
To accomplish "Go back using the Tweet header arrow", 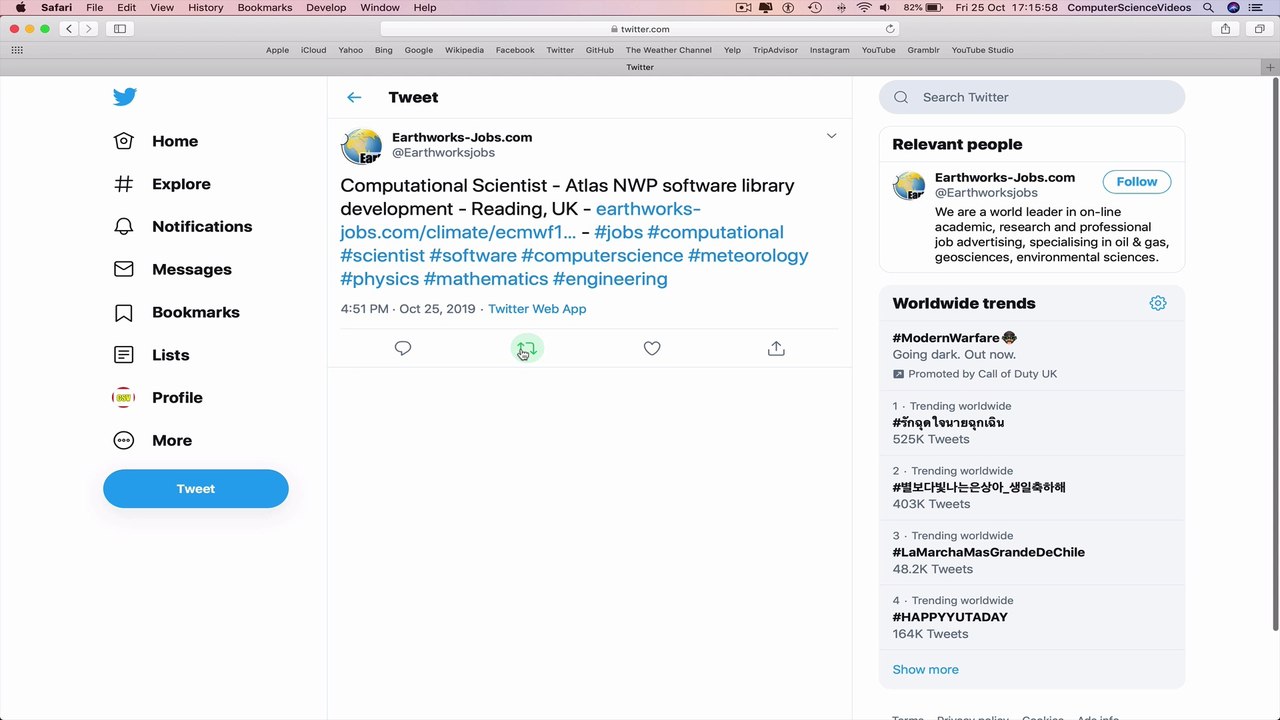I will click(x=354, y=97).
